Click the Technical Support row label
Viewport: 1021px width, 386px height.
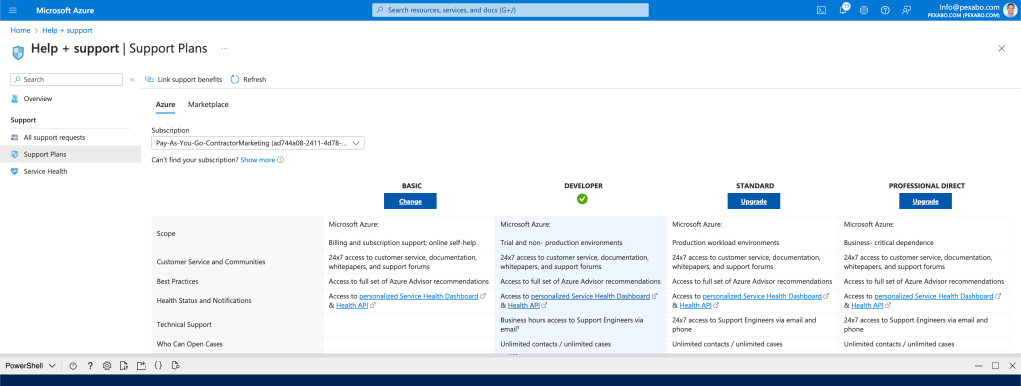184,324
